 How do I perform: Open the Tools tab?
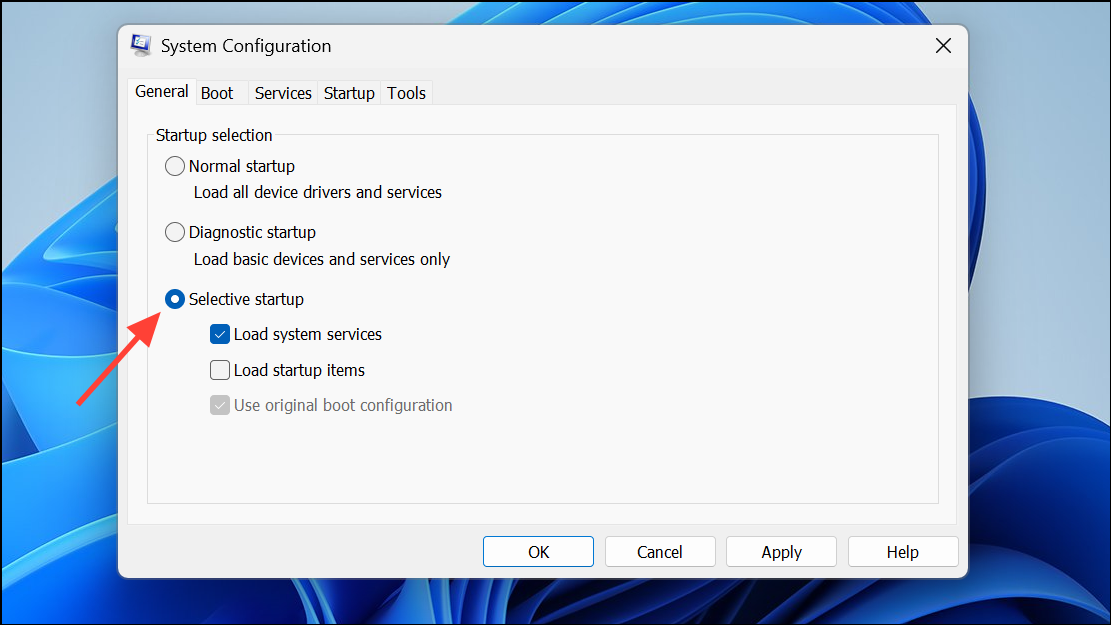pyautogui.click(x=406, y=93)
